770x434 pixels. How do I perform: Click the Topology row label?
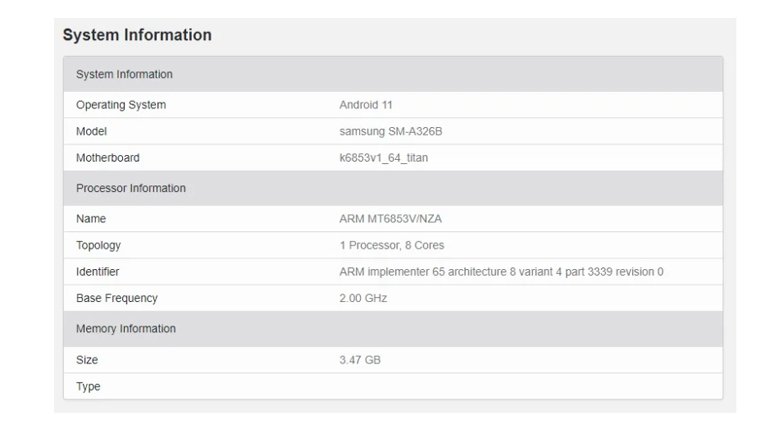coord(98,245)
